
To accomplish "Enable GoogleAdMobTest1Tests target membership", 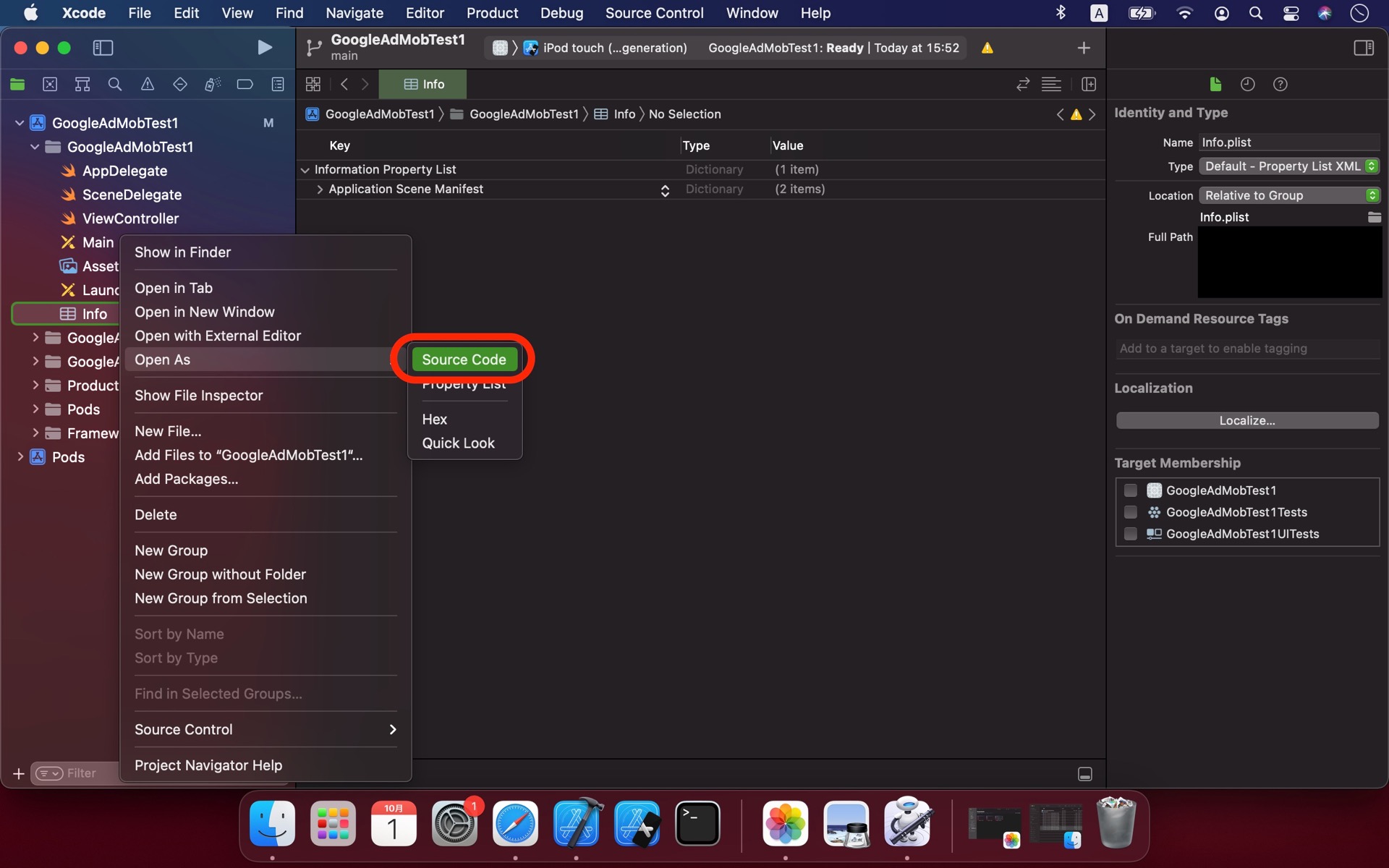I will tap(1131, 512).
